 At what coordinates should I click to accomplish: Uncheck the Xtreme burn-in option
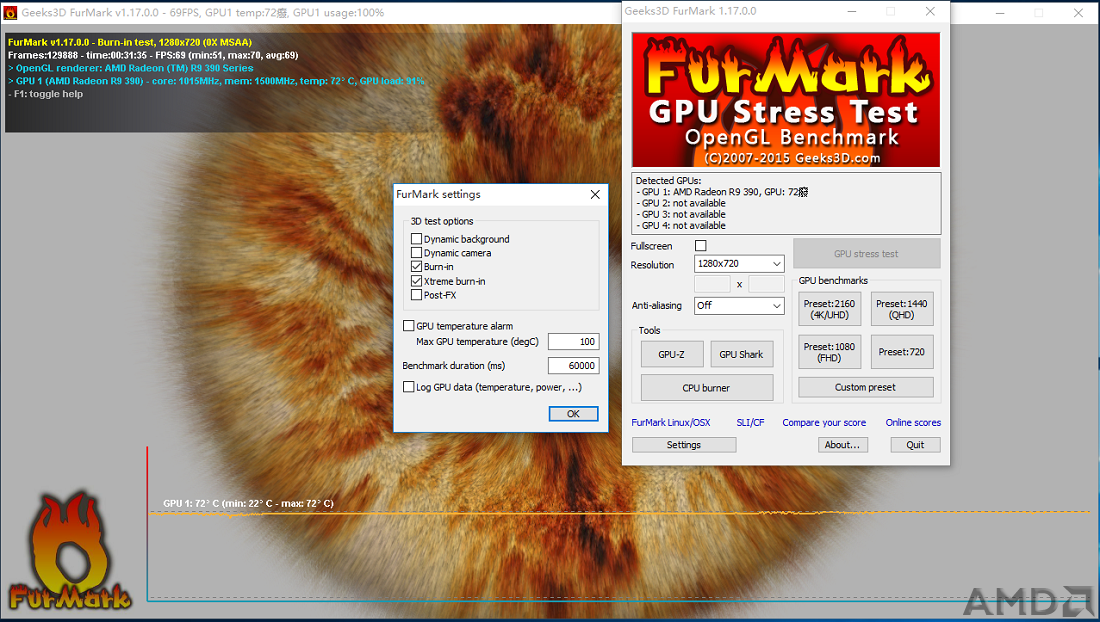(417, 281)
